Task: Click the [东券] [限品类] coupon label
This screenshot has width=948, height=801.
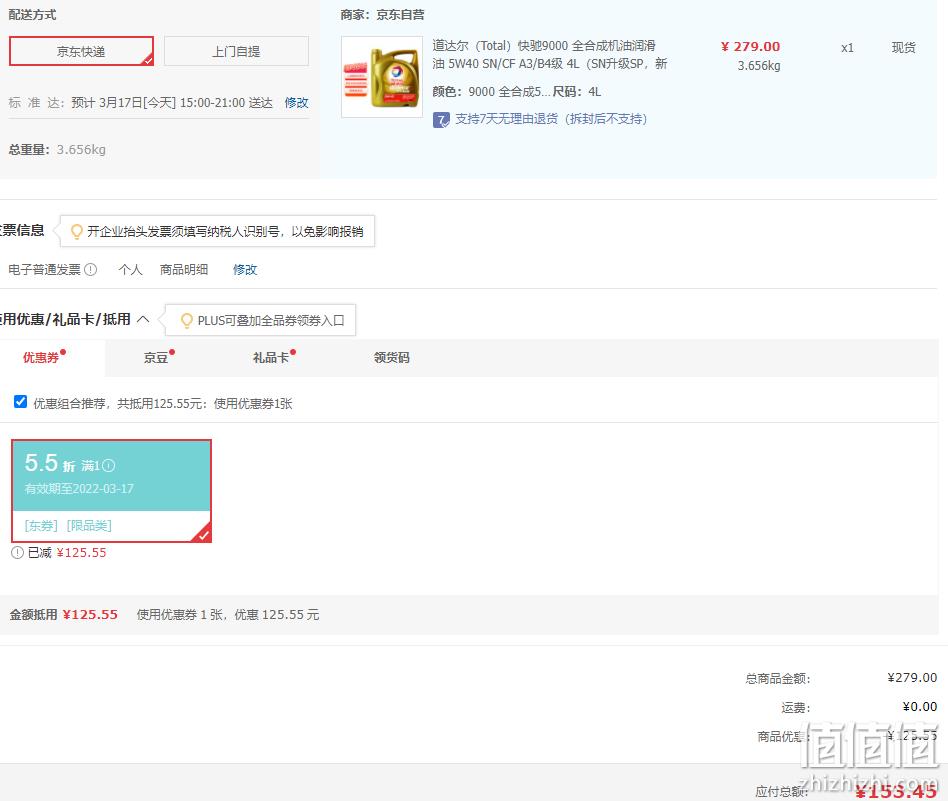Action: pyautogui.click(x=68, y=526)
